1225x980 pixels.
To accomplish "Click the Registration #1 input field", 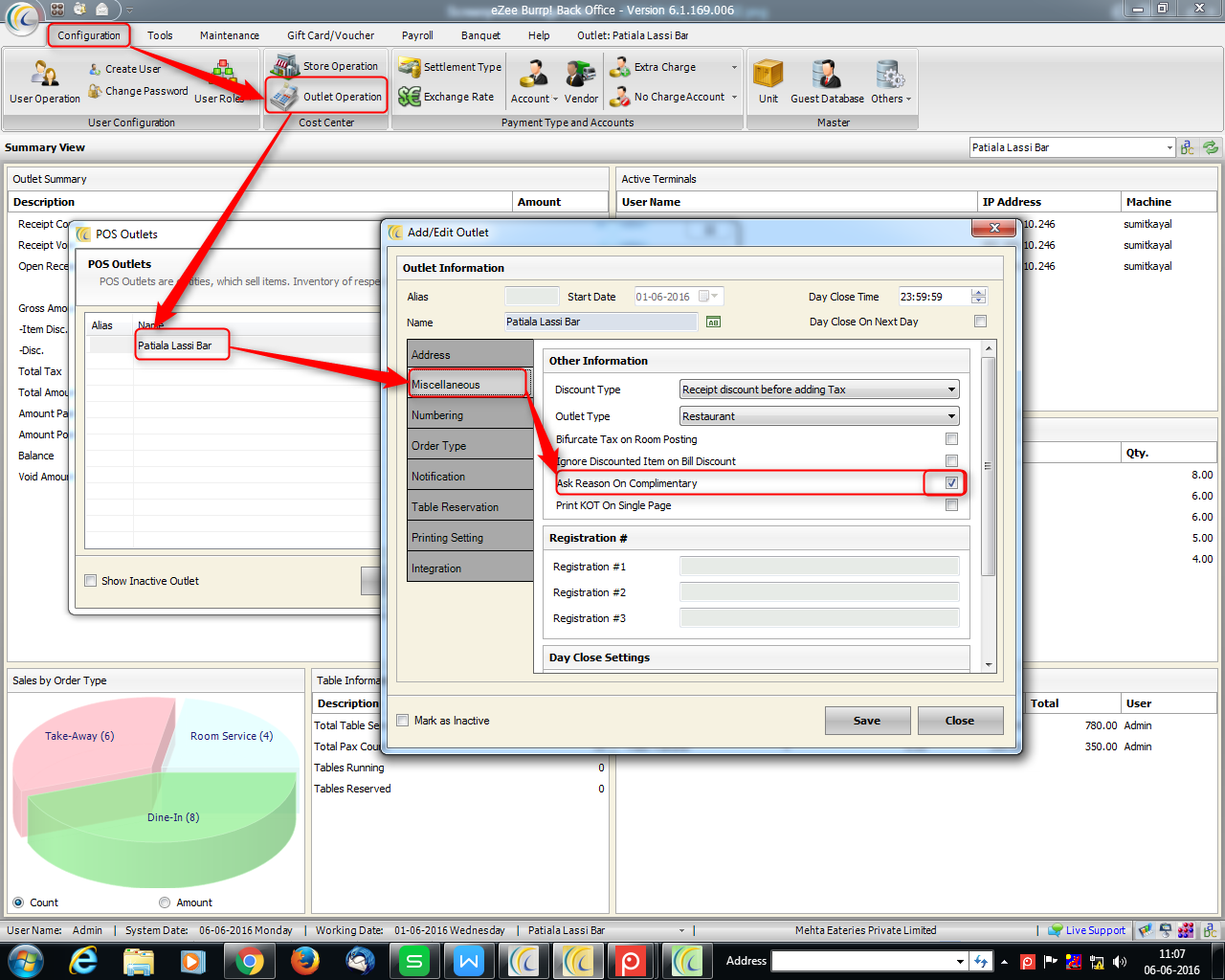I will [819, 567].
